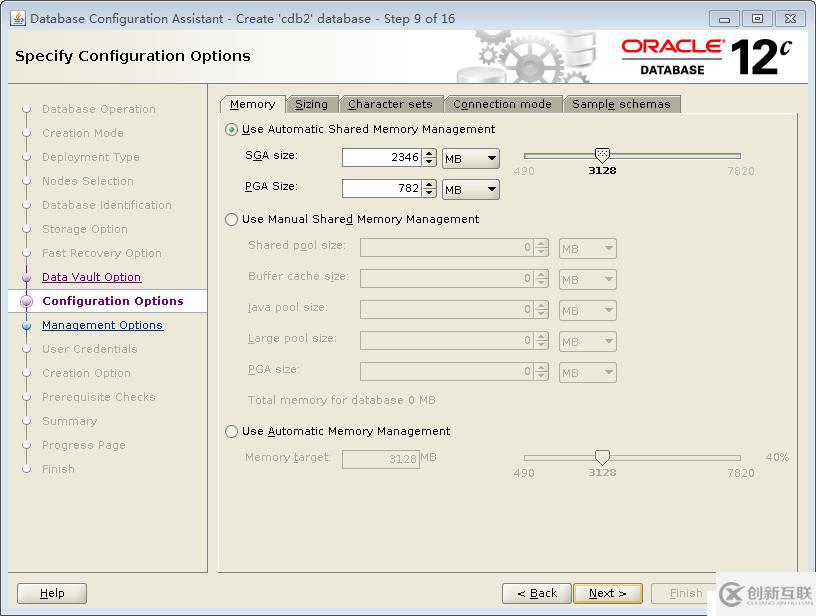Click the PGA Size input field
This screenshot has height=616, width=816.
click(382, 188)
